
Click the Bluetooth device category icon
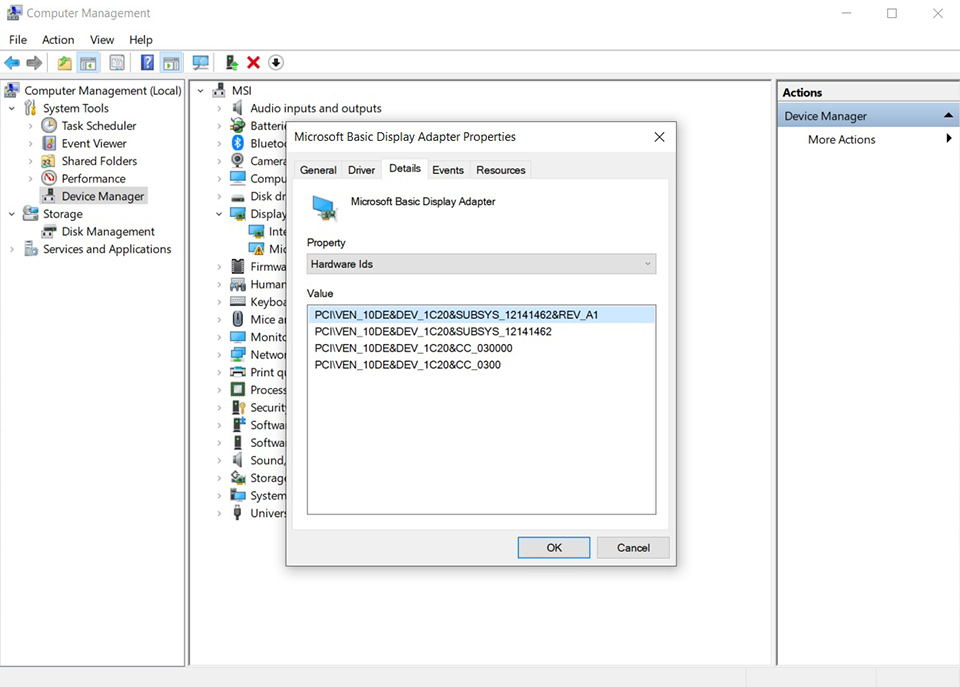click(238, 143)
